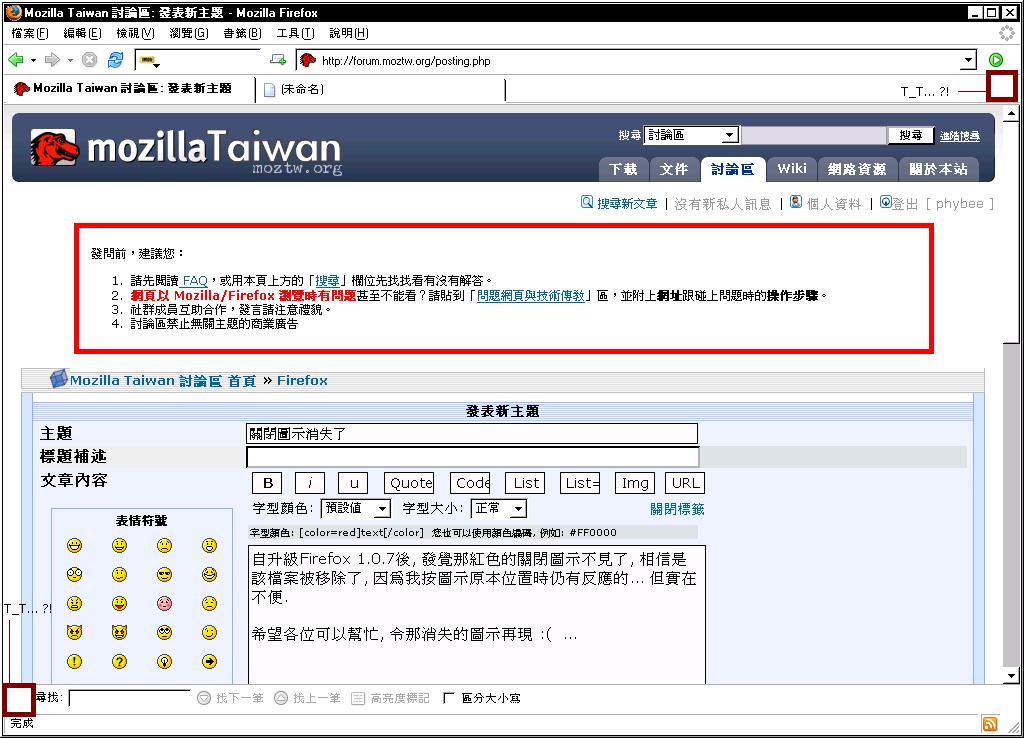Open the back button history dropdown arrow
1024x738 pixels.
33,61
